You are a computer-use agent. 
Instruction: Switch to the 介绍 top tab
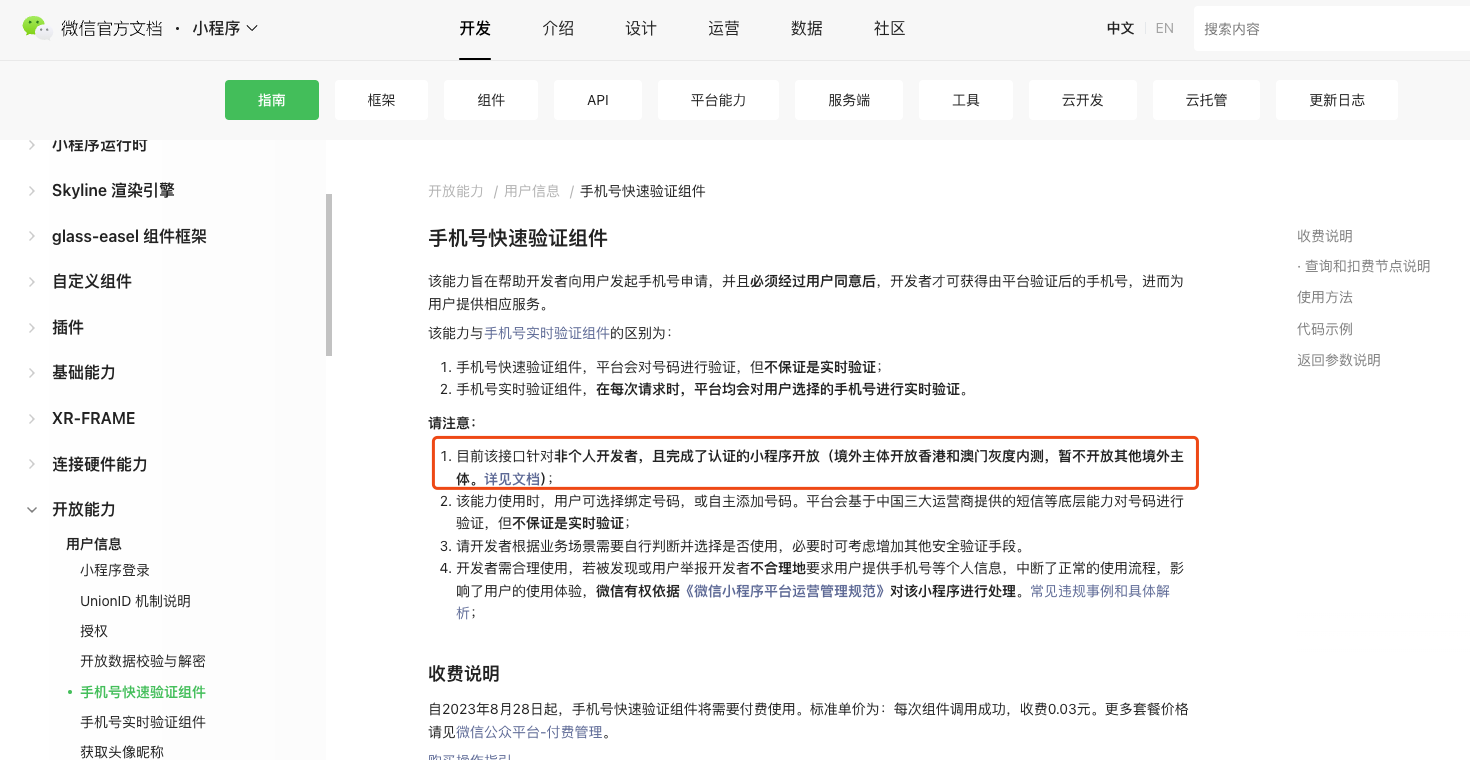pyautogui.click(x=558, y=28)
